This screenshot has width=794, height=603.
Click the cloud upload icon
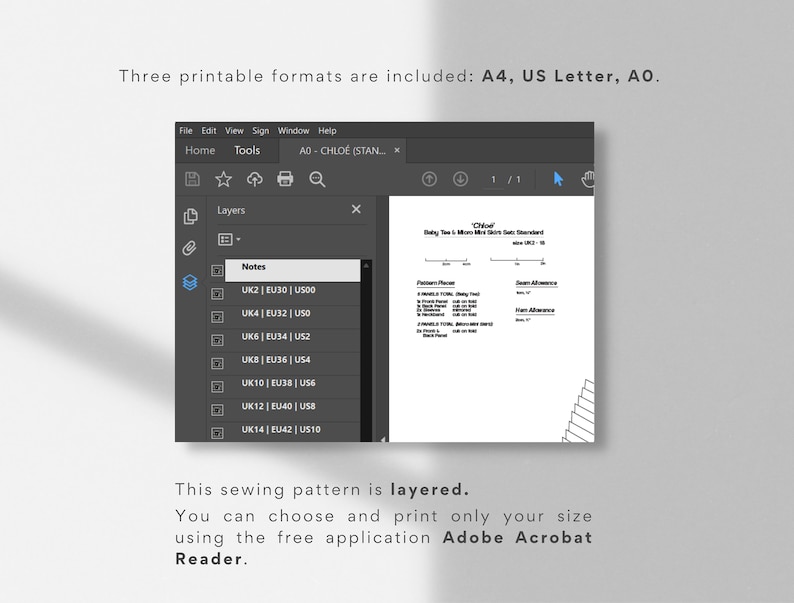(255, 179)
